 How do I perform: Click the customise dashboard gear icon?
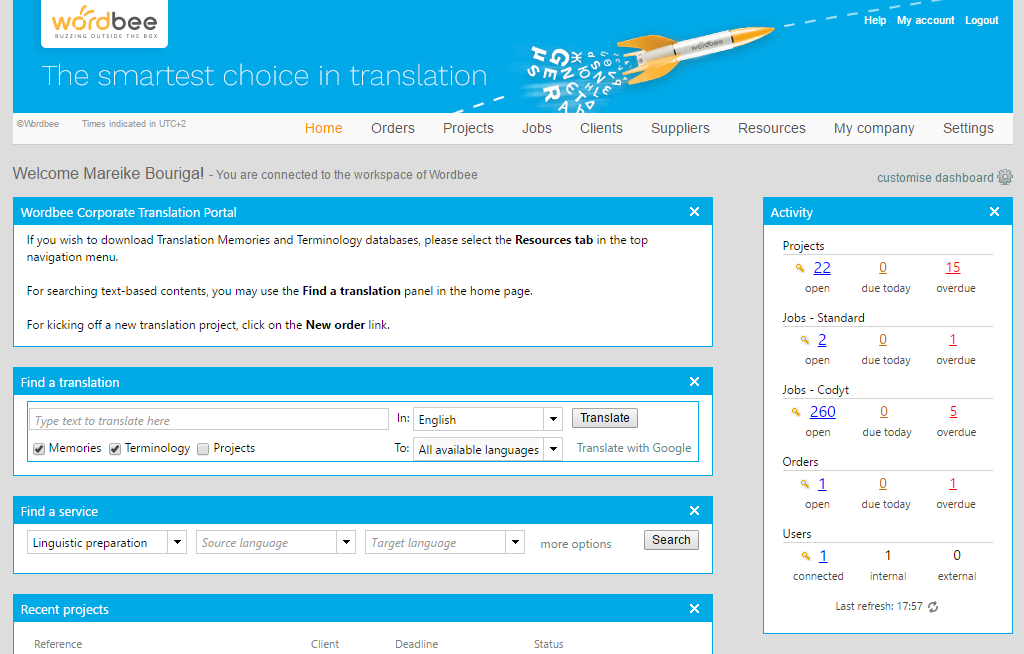(1005, 178)
